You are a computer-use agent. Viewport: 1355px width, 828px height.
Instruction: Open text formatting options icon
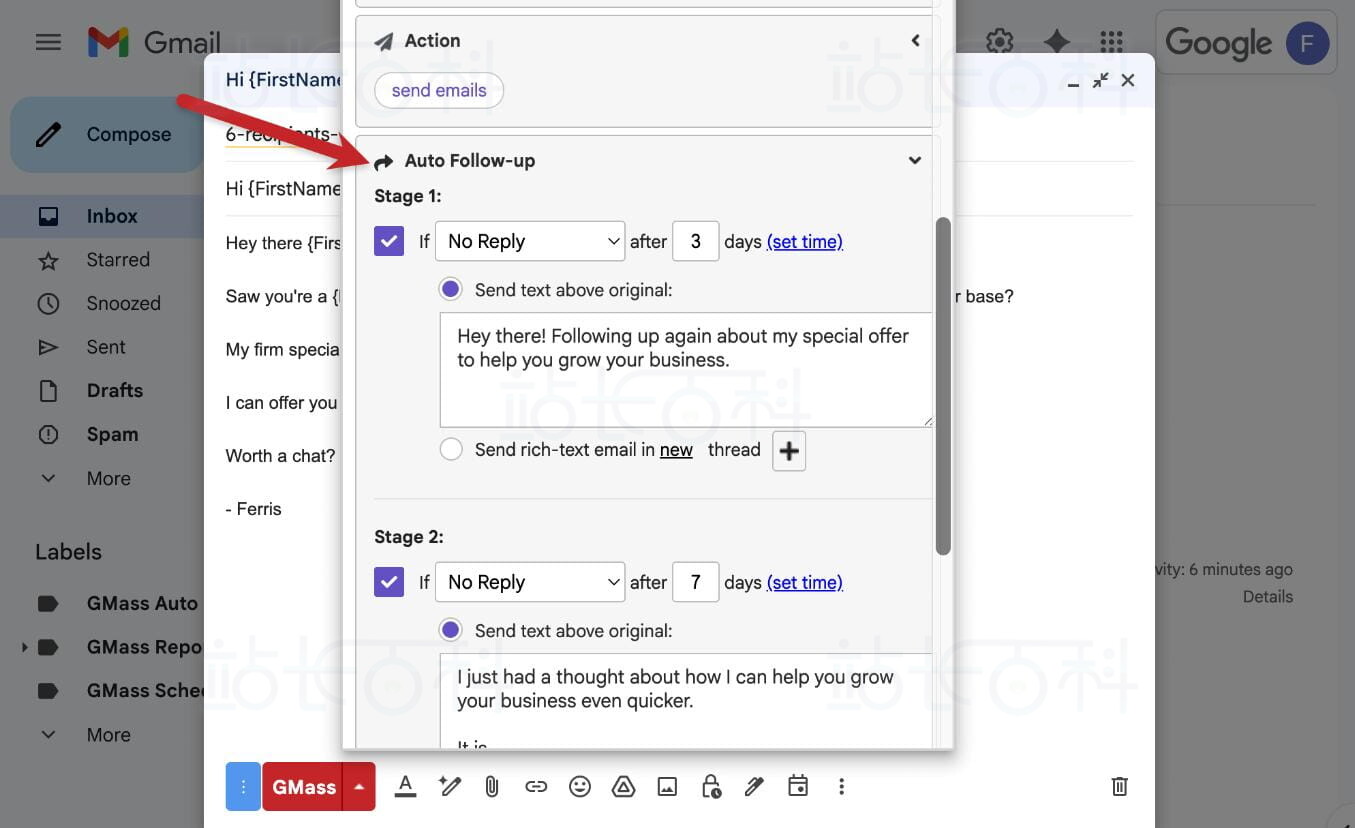[405, 787]
